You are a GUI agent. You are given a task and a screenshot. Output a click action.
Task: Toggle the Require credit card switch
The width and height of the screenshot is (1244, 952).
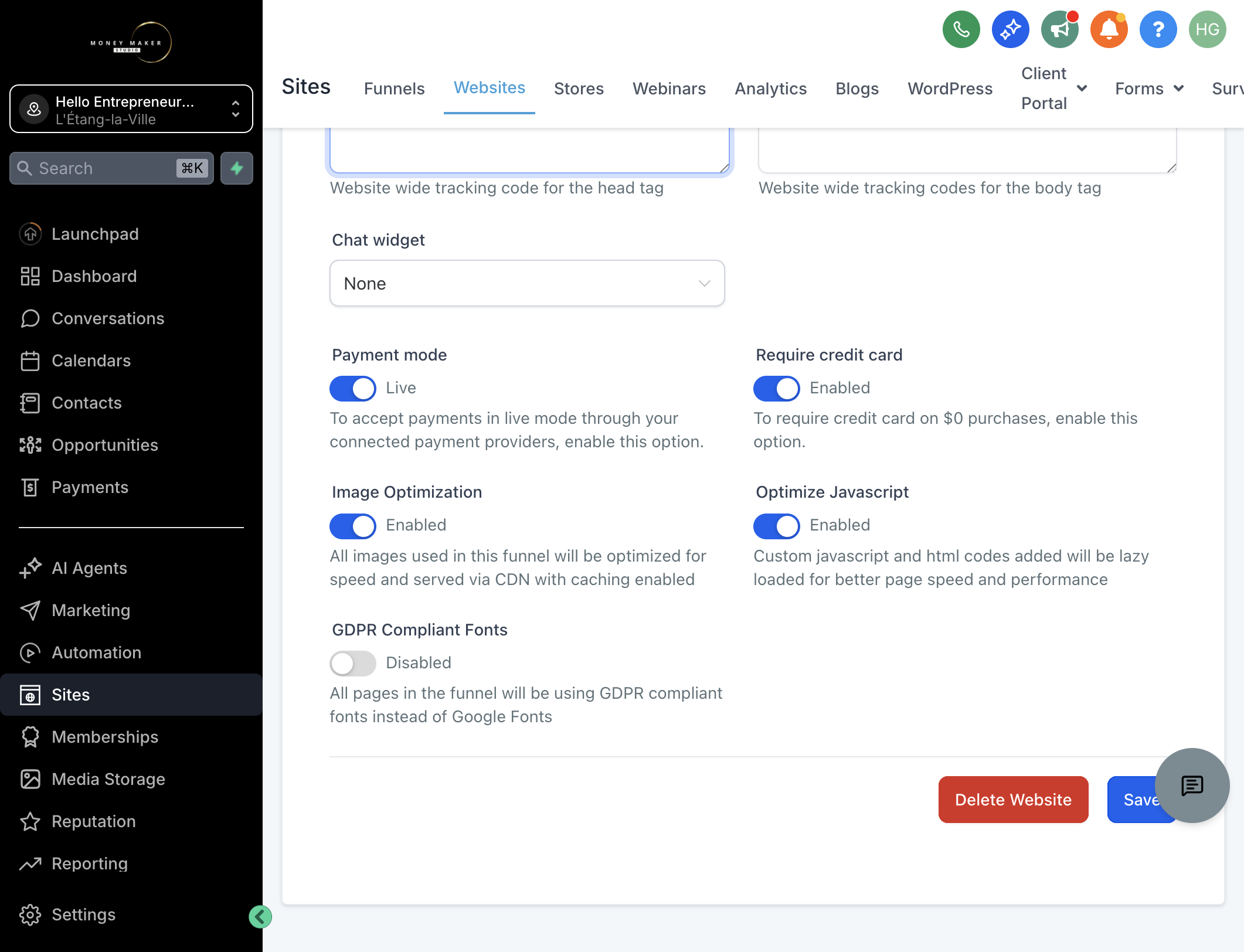coord(777,388)
